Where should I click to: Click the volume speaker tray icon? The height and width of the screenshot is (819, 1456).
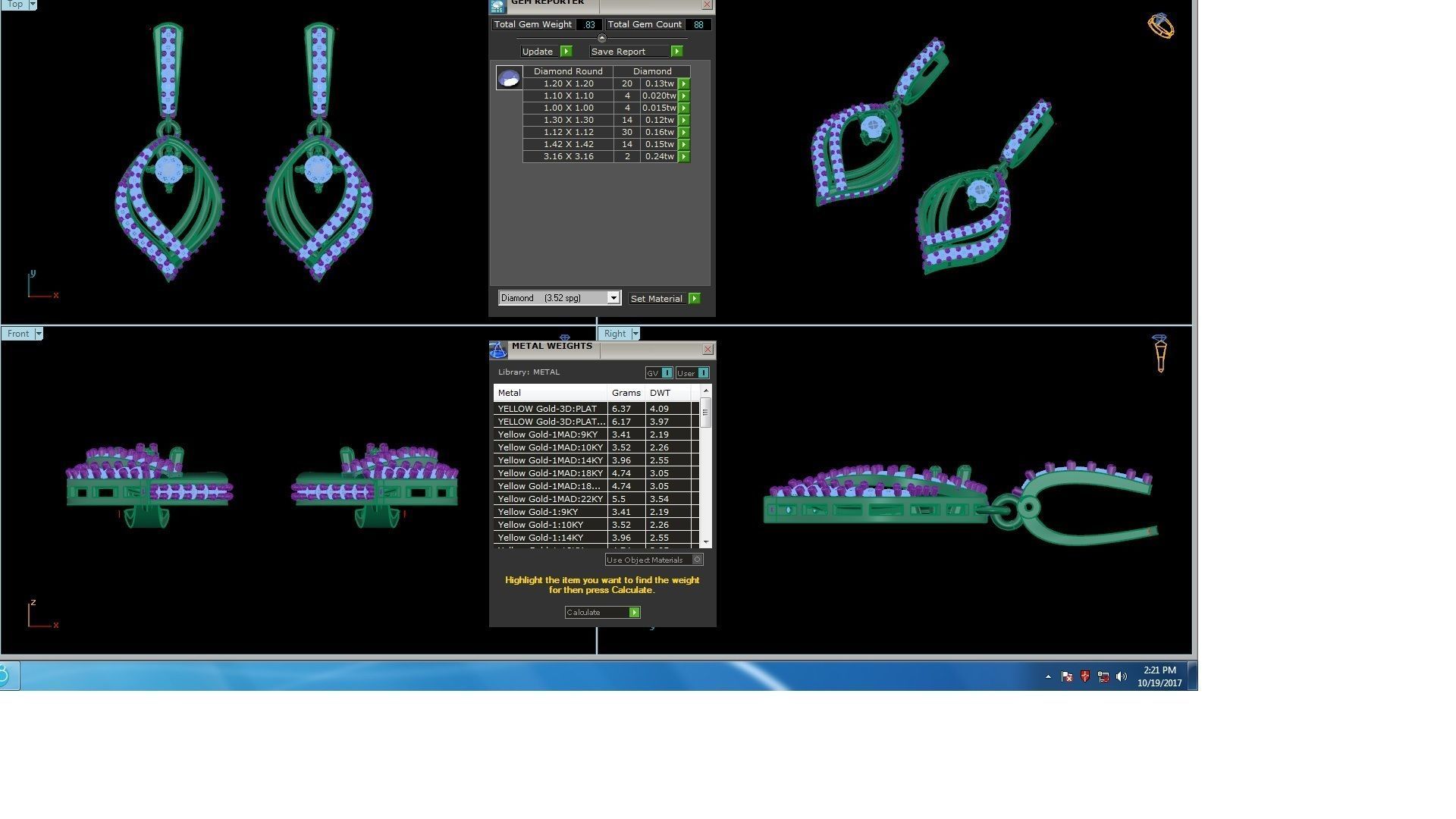(1122, 676)
